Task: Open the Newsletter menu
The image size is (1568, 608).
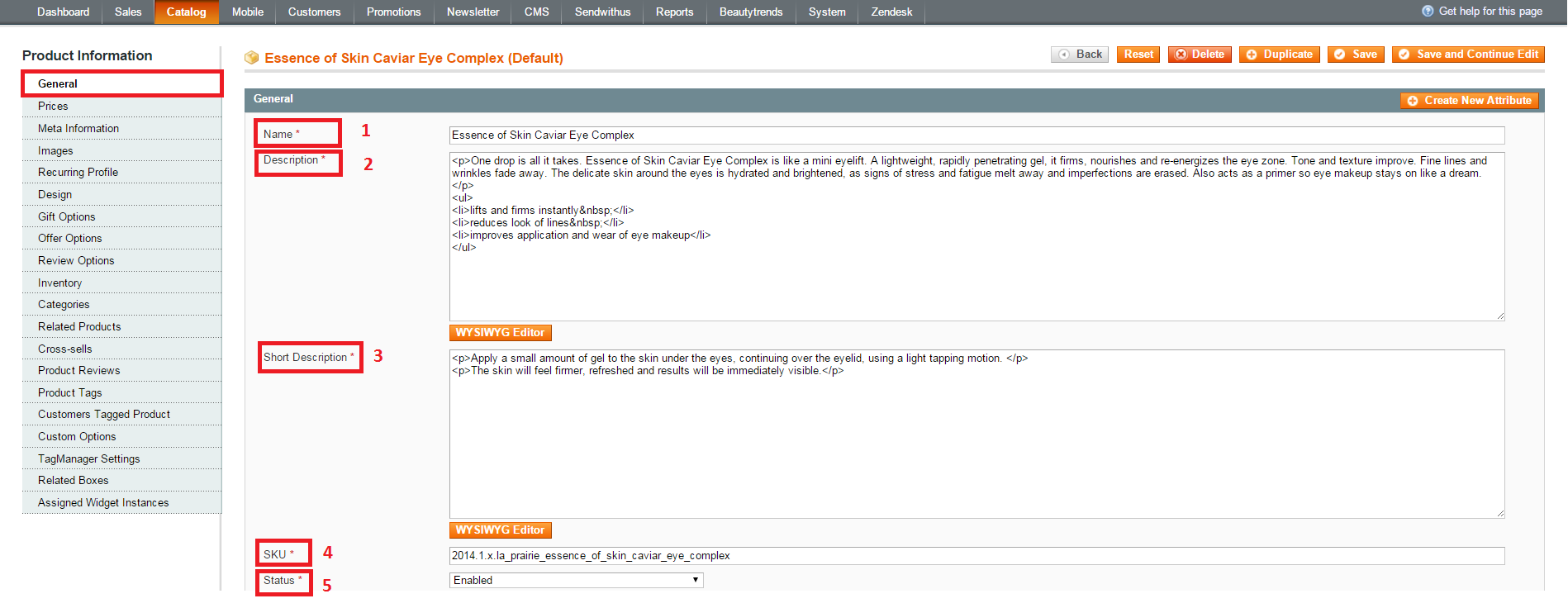Action: (x=473, y=12)
